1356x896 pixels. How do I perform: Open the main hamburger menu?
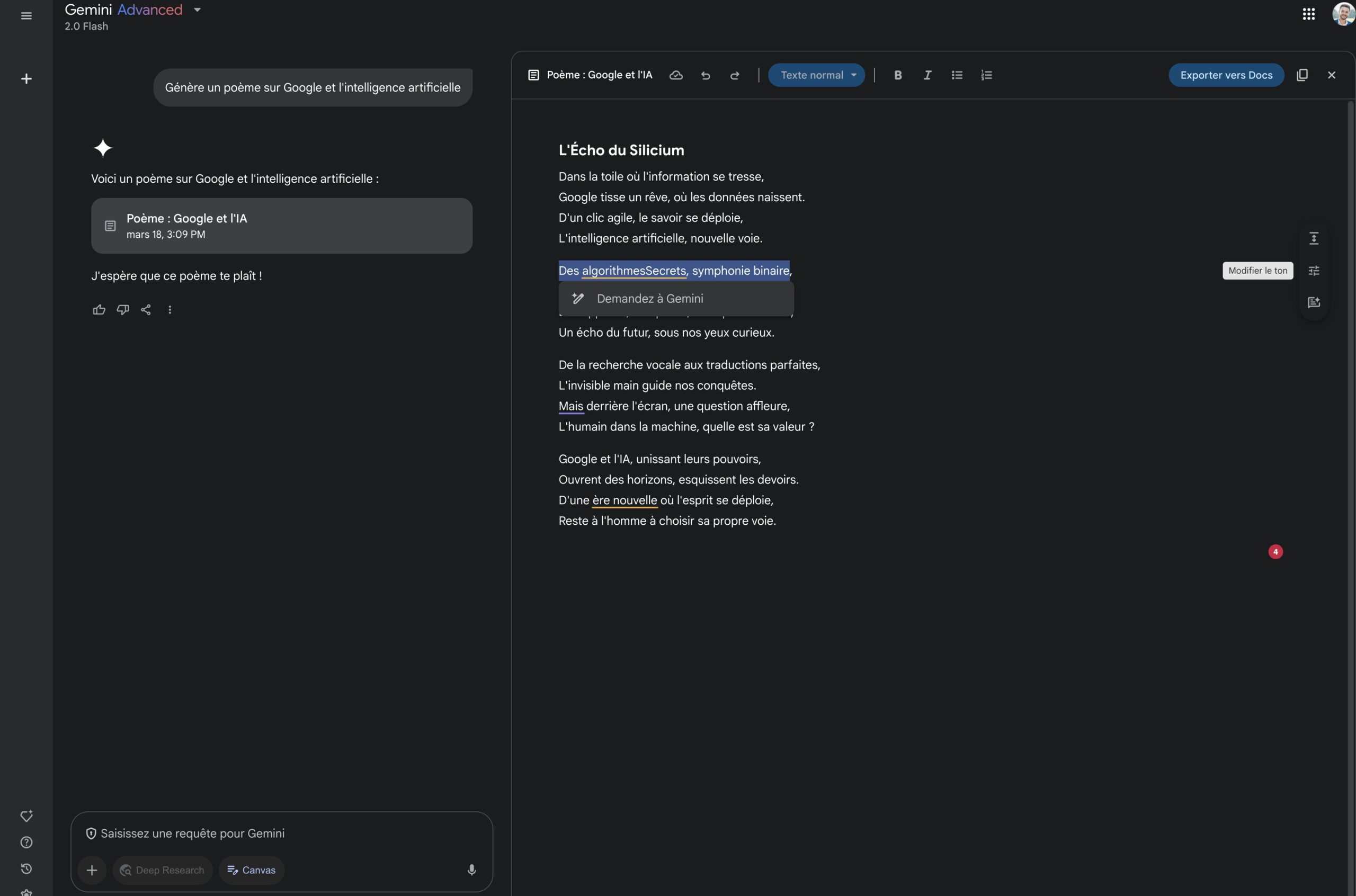click(x=26, y=15)
